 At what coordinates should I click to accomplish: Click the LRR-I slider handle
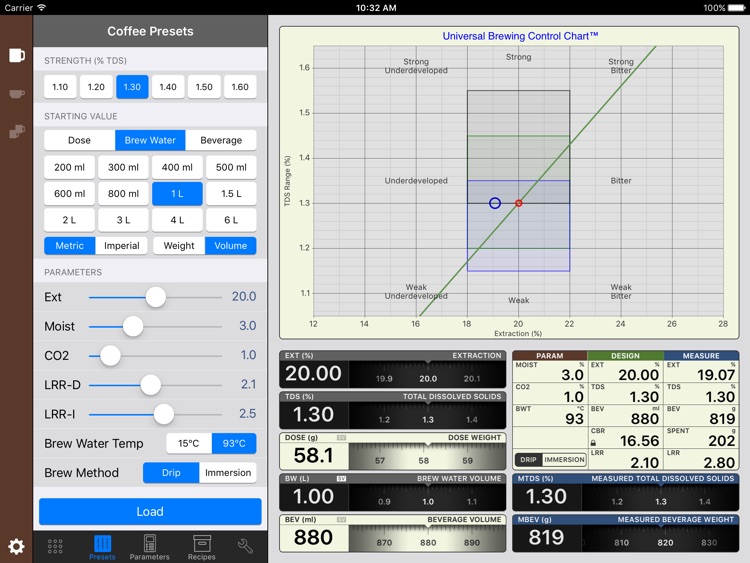(x=164, y=414)
